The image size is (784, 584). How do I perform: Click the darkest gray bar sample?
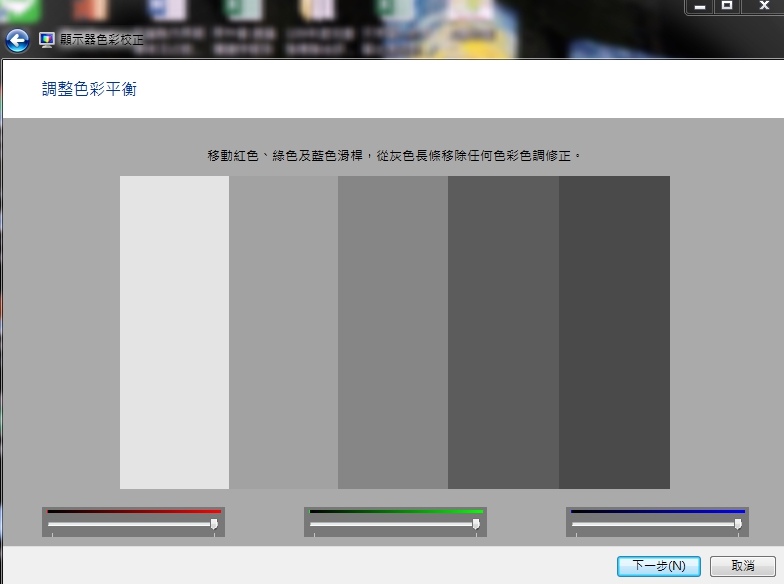click(x=614, y=332)
